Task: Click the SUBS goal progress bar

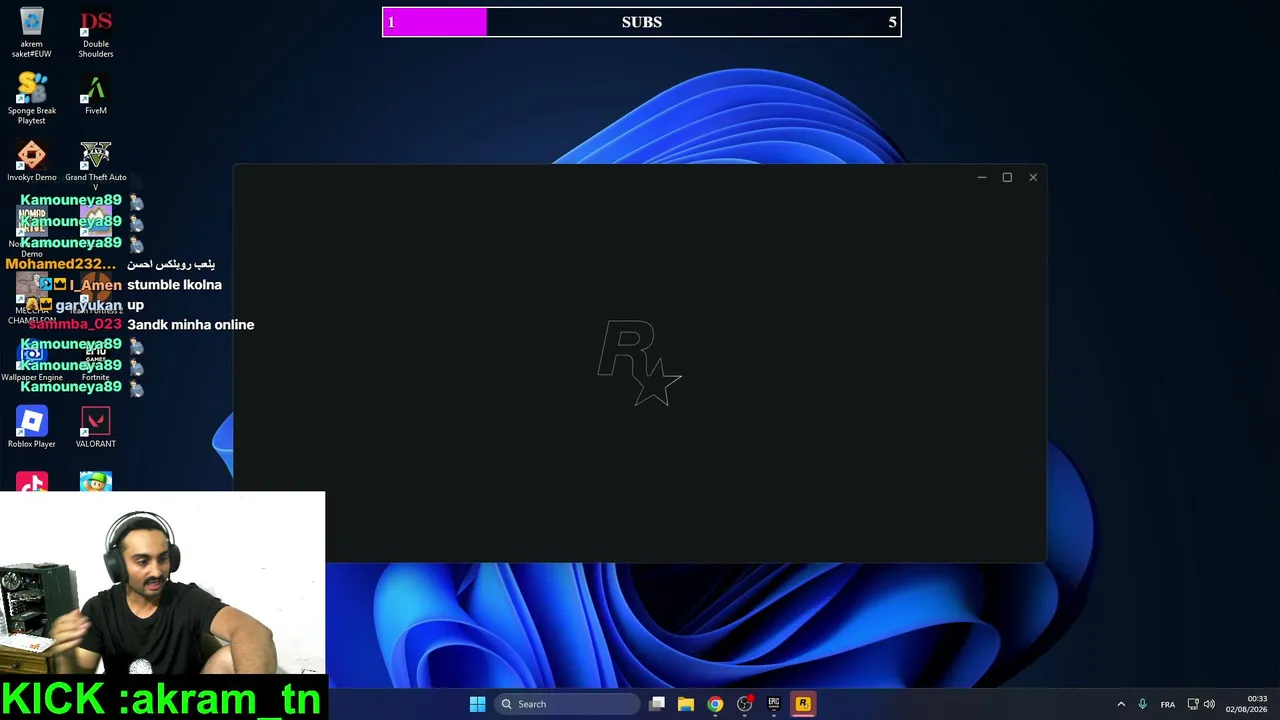Action: click(641, 22)
